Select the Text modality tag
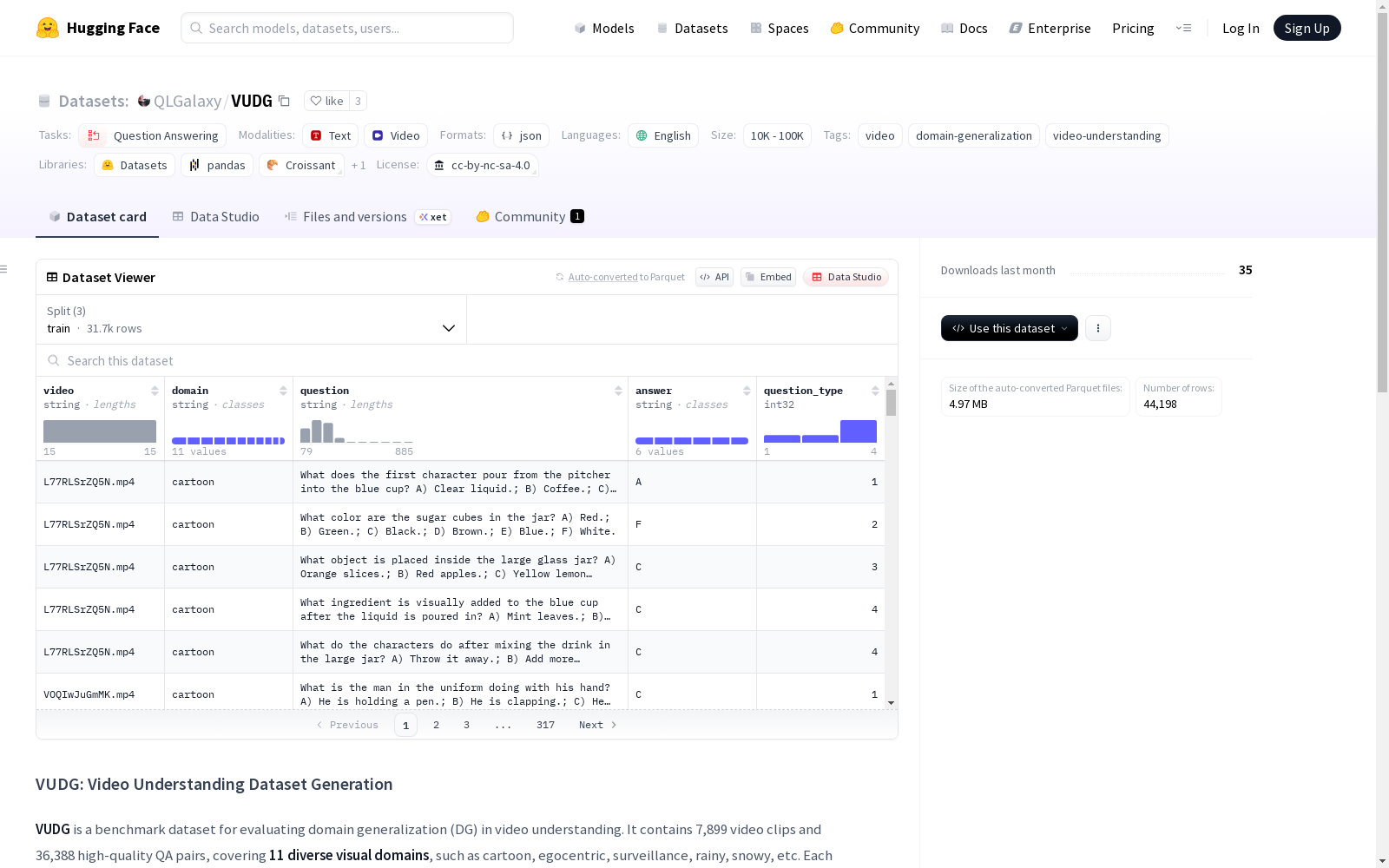The height and width of the screenshot is (868, 1389). (331, 135)
